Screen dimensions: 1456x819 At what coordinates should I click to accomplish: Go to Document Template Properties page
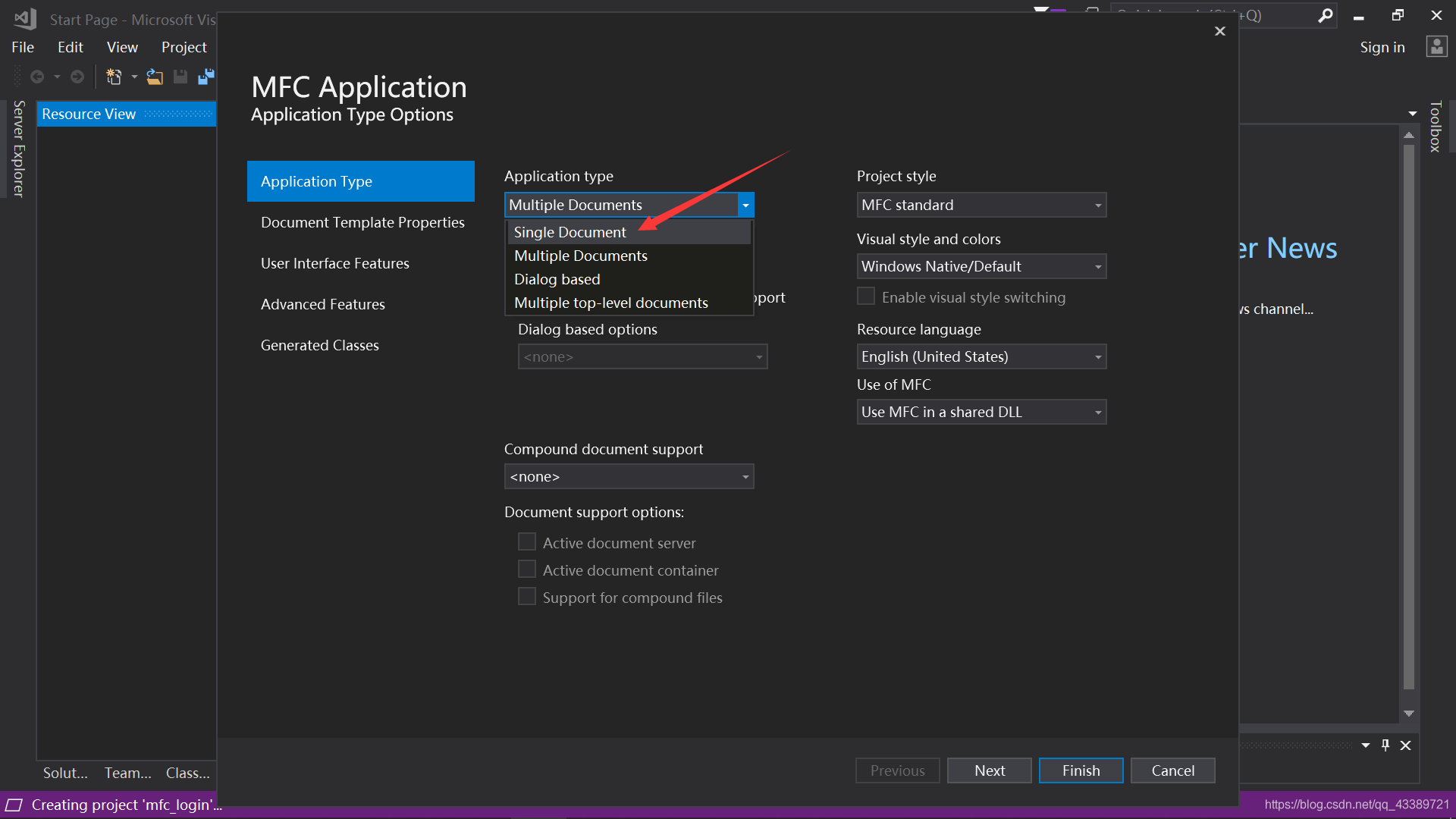(x=361, y=222)
